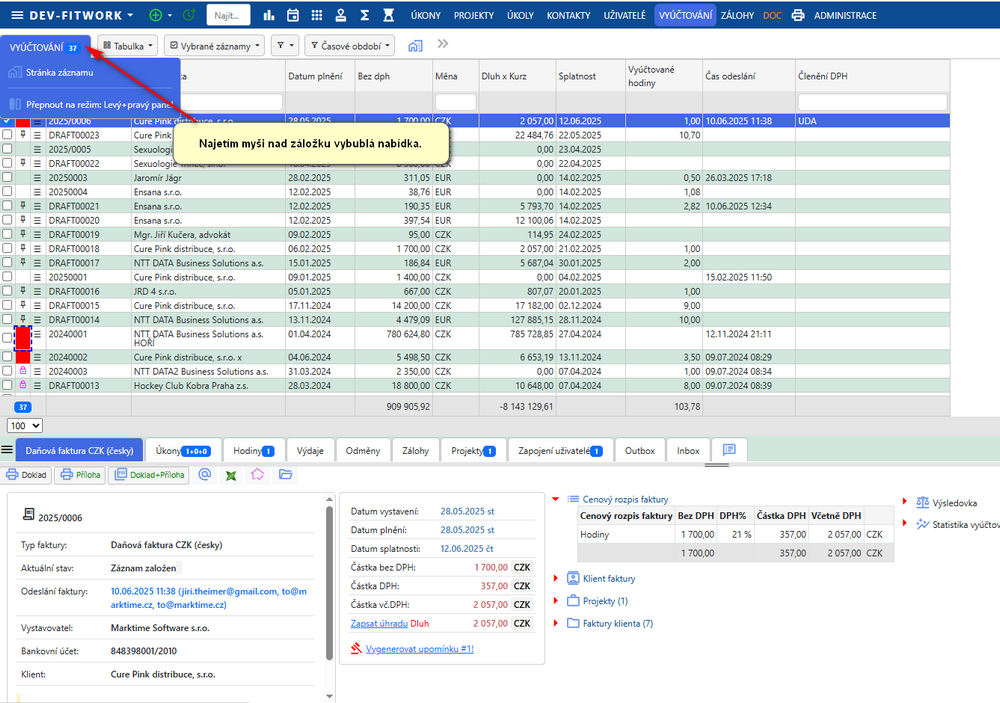The width and height of the screenshot is (1000, 703).
Task: Check the row checkbox for 20250003
Action: (x=8, y=177)
